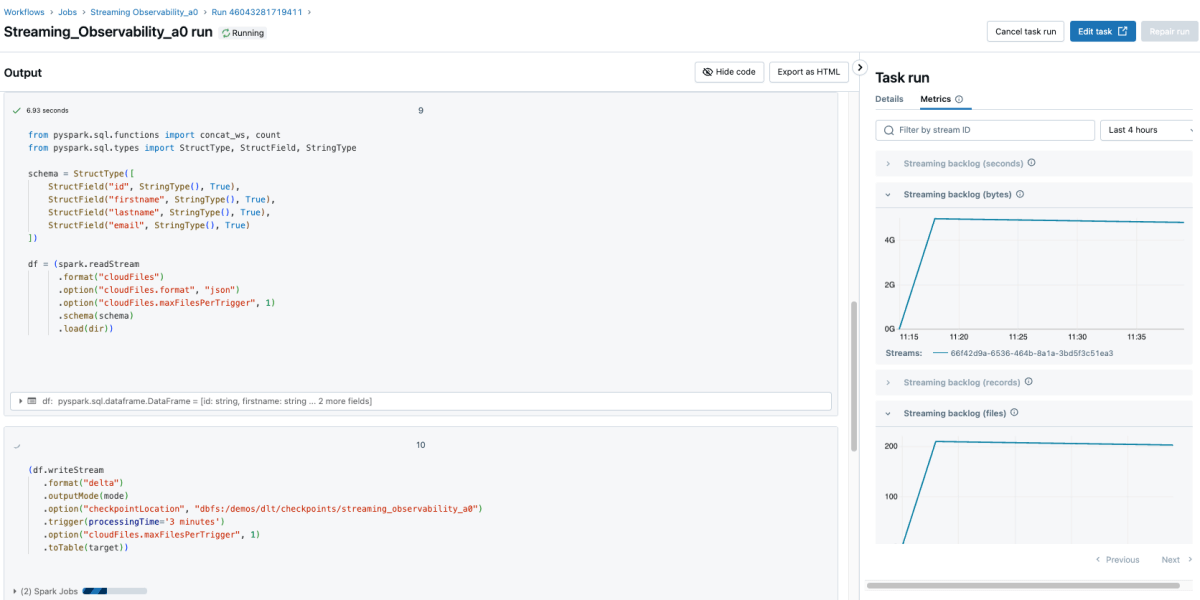
Task: Select the Metrics tab
Action: 935,99
